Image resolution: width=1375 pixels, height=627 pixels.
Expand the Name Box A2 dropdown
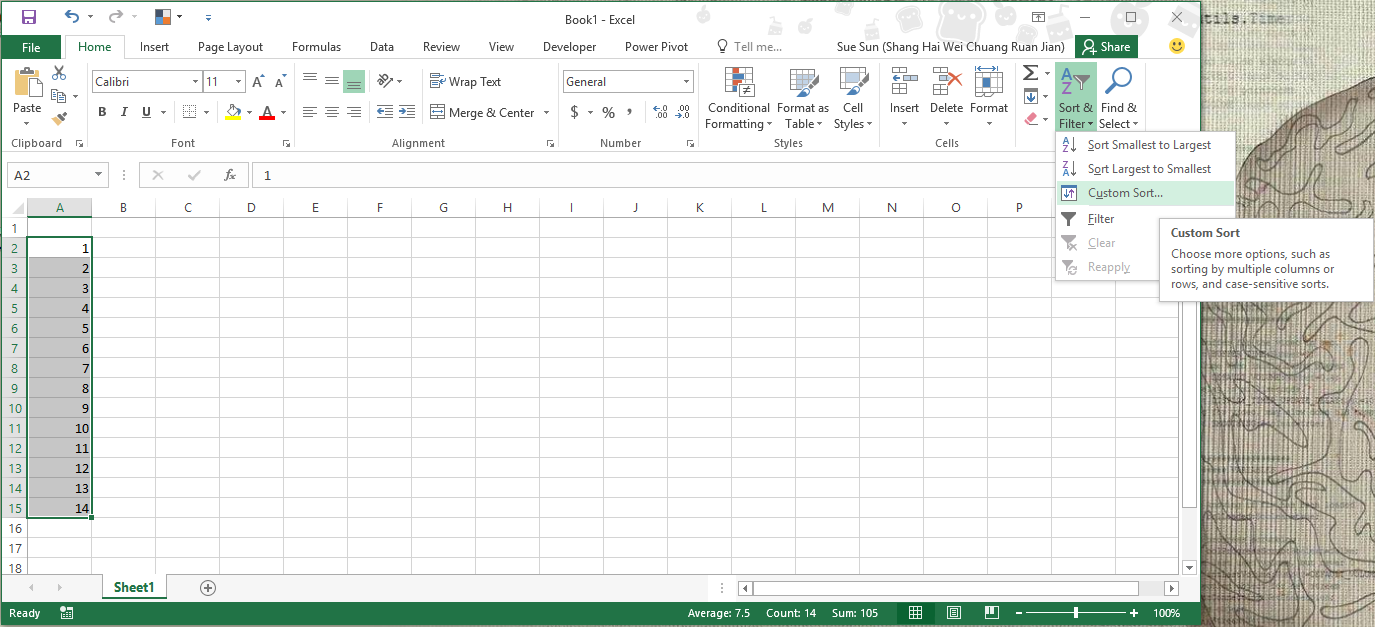[x=98, y=175]
